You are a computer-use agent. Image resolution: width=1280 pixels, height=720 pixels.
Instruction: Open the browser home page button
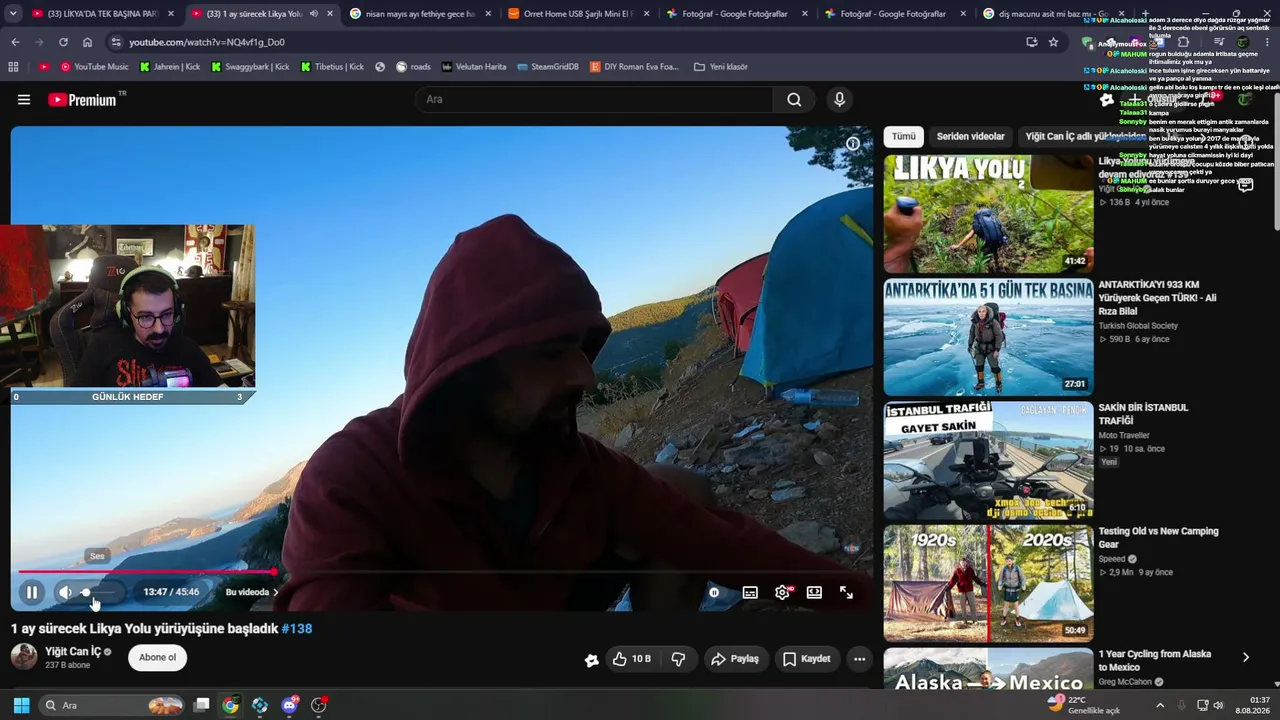[87, 42]
